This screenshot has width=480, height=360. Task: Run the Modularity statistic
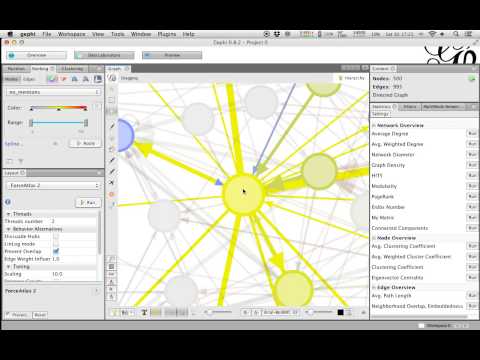[472, 186]
